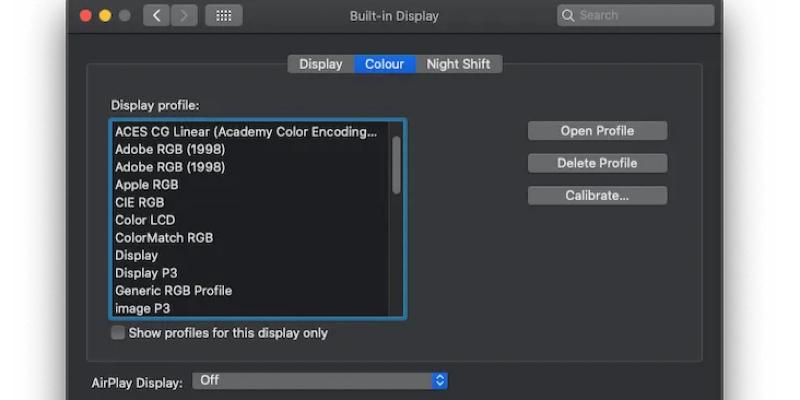Screen dimensions: 800x400
Task: Click the magnifier icon in the Search field
Action: (568, 15)
